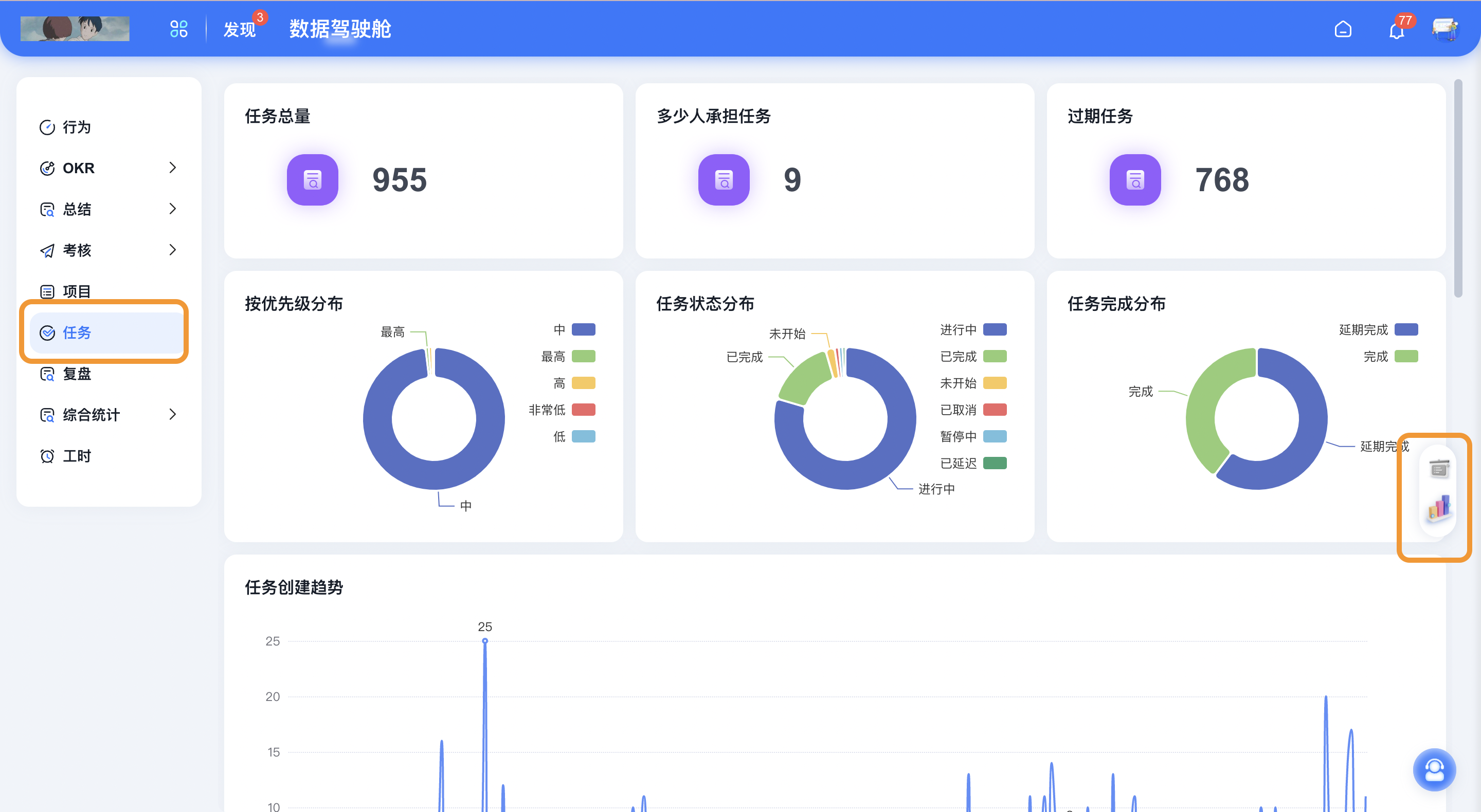Click the 任务 checkmark circle icon
The width and height of the screenshot is (1481, 812).
[x=47, y=332]
